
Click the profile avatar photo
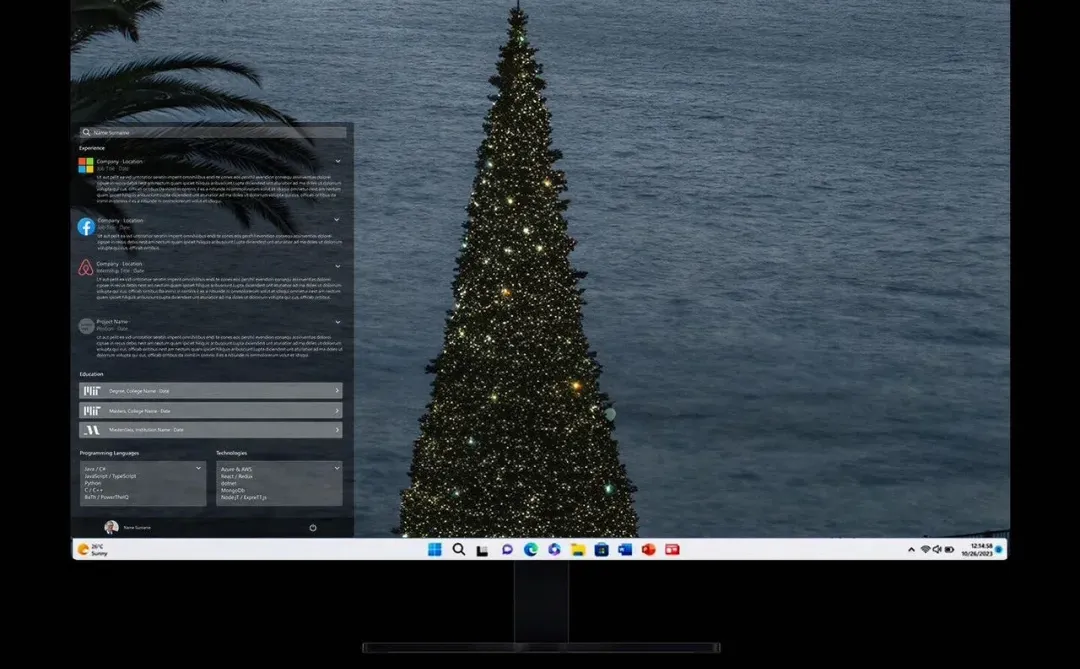[x=111, y=527]
